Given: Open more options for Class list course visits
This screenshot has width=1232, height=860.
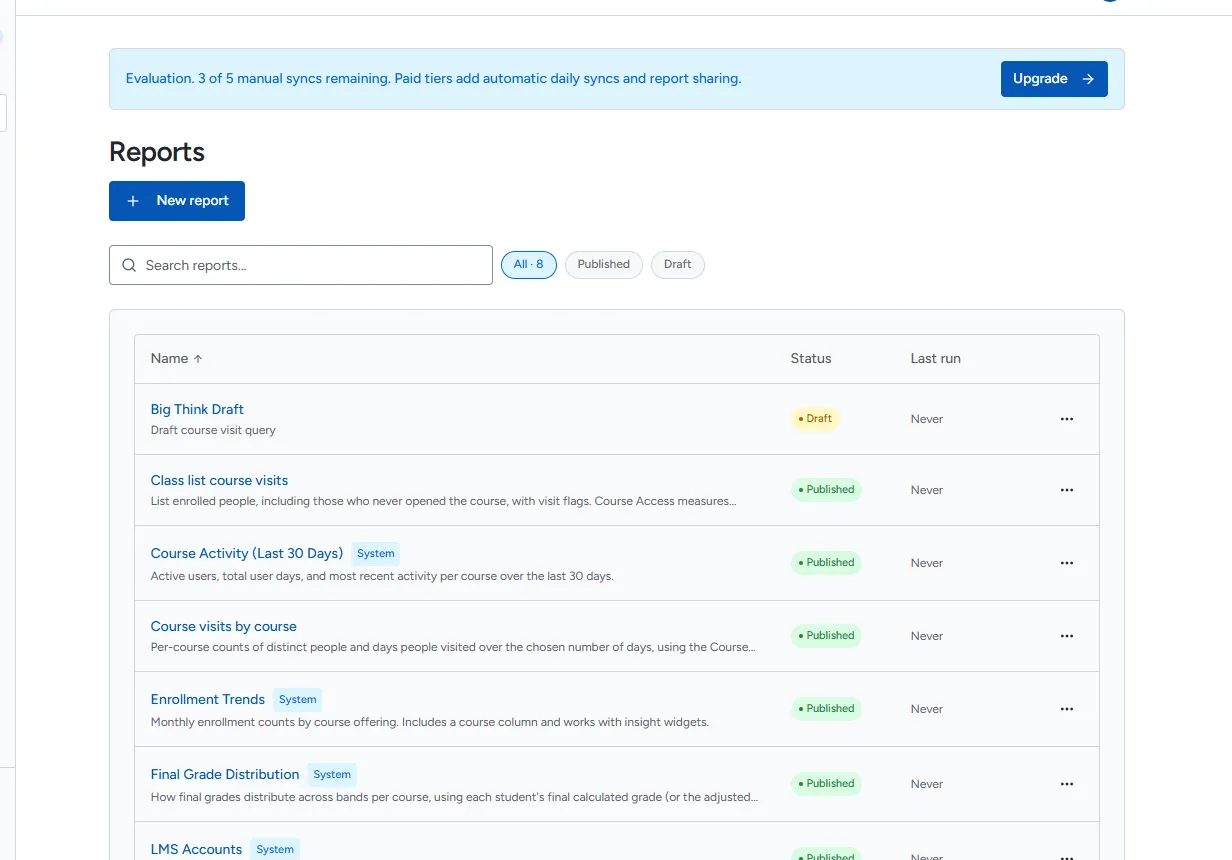Looking at the screenshot, I should 1066,490.
